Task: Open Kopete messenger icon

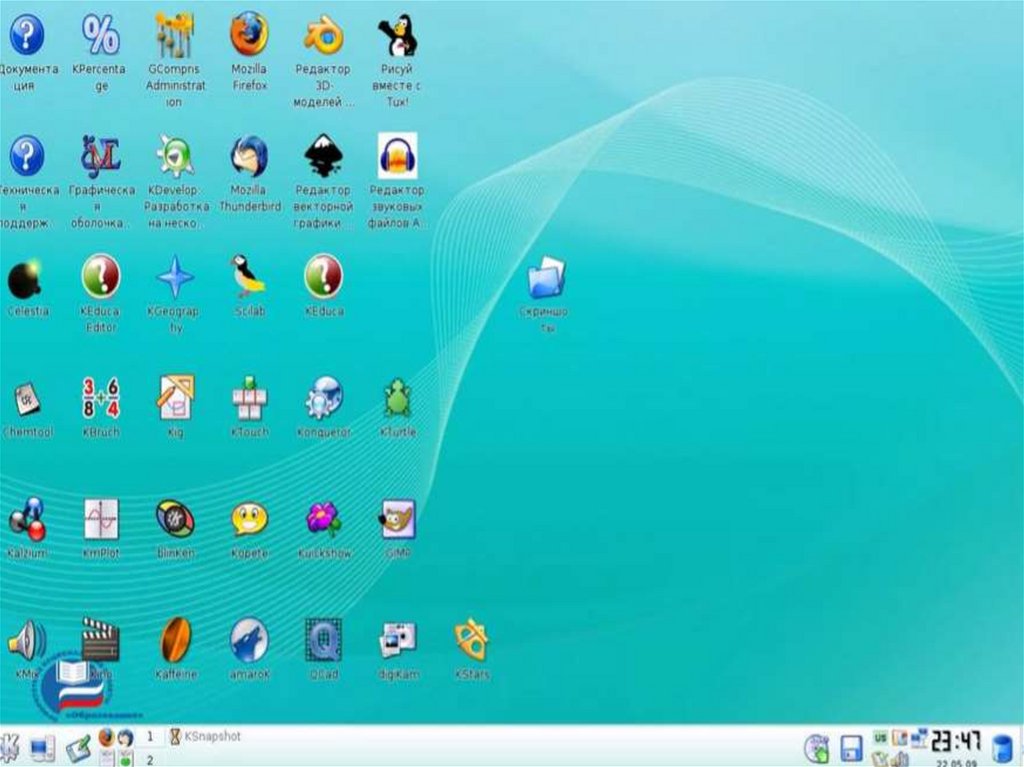Action: 249,519
